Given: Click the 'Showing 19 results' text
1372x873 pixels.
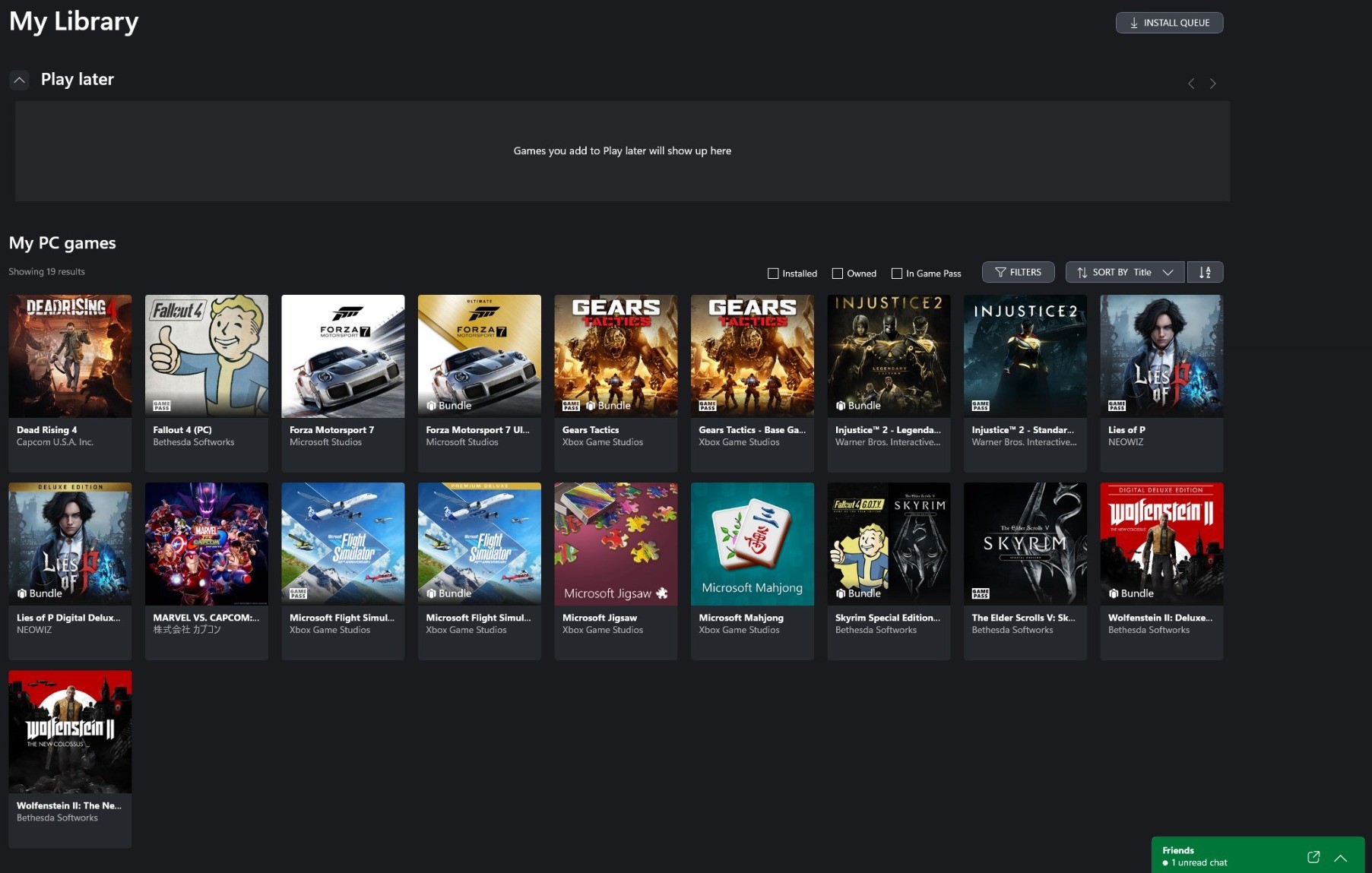Looking at the screenshot, I should click(46, 272).
